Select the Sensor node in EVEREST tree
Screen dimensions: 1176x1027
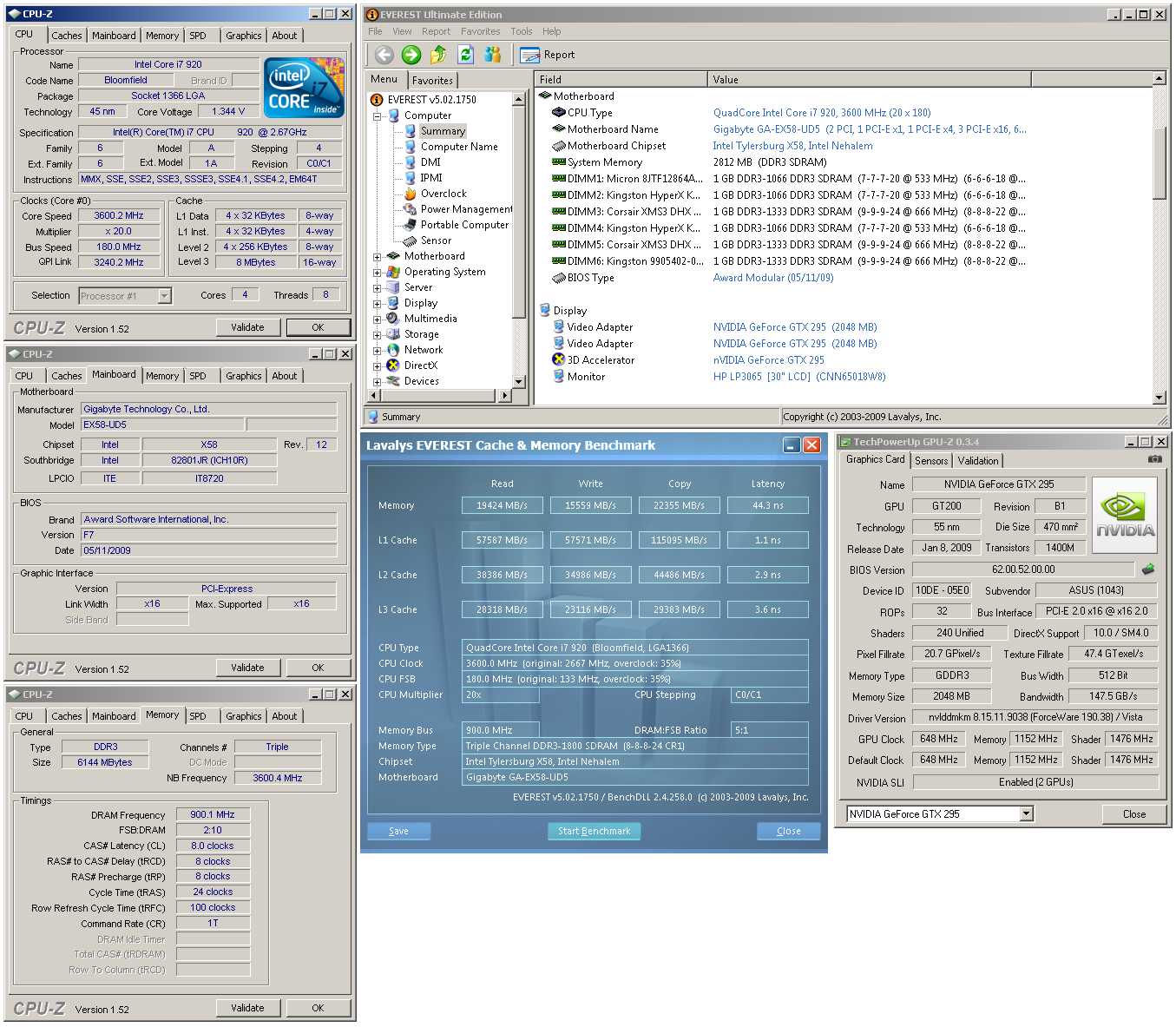[x=428, y=240]
